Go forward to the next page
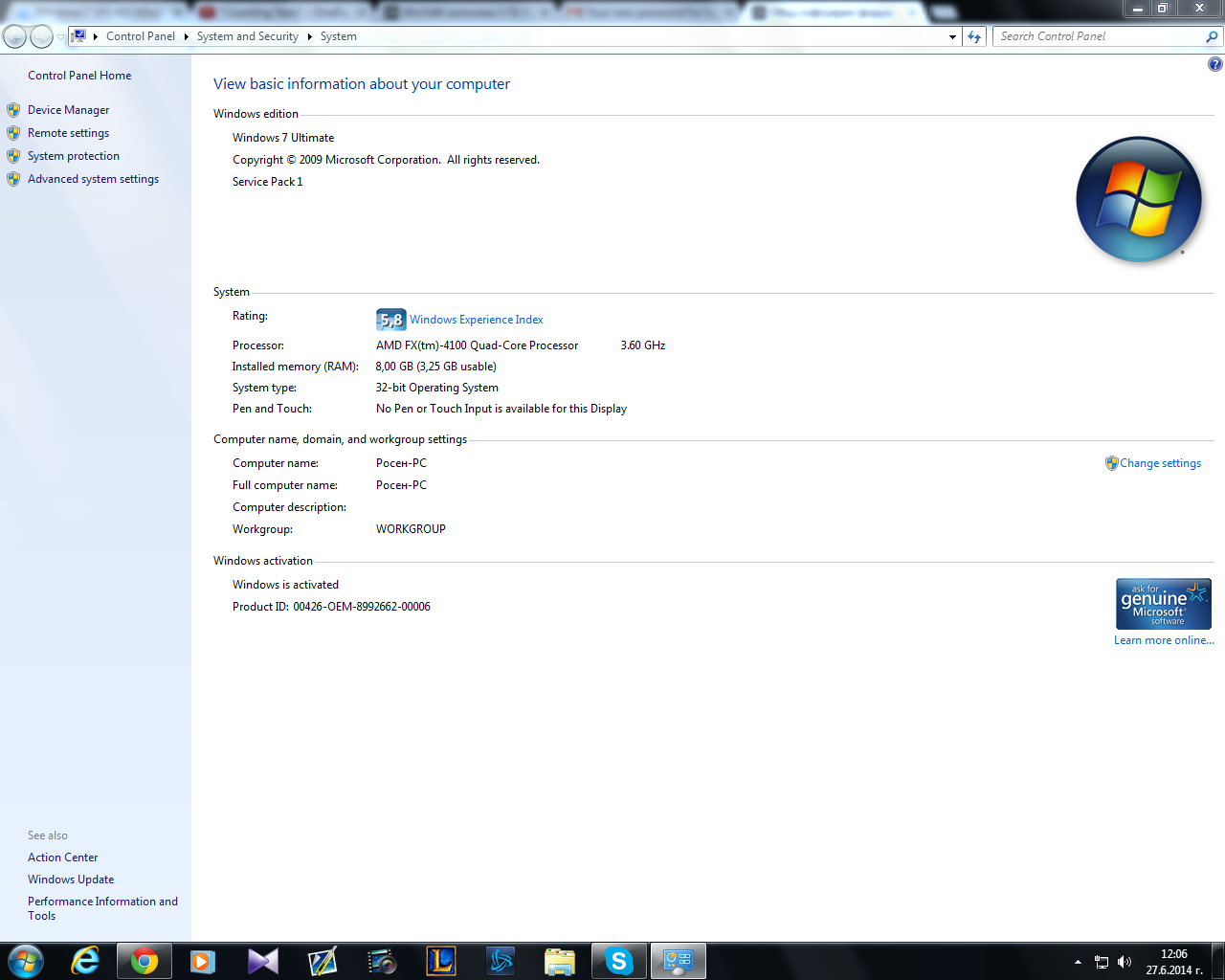 click(41, 36)
